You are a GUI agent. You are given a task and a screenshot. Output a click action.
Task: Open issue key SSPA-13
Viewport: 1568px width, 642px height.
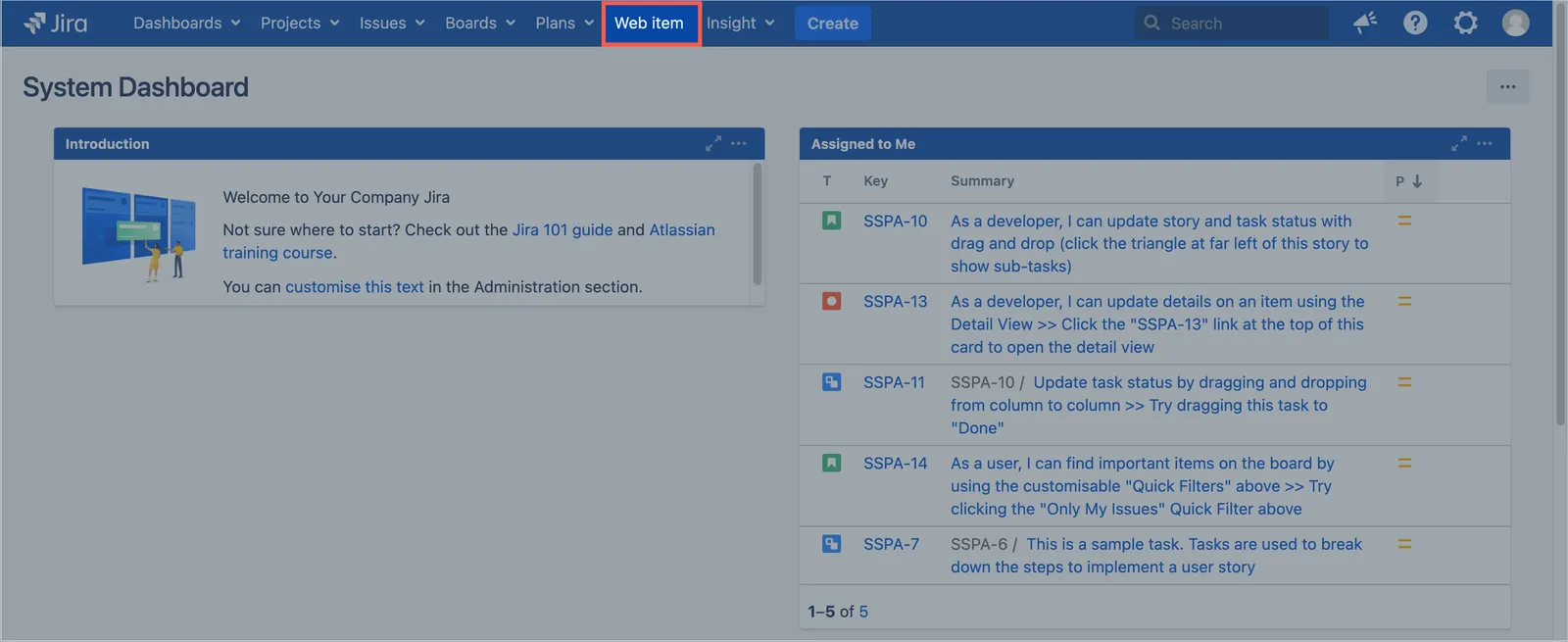895,301
